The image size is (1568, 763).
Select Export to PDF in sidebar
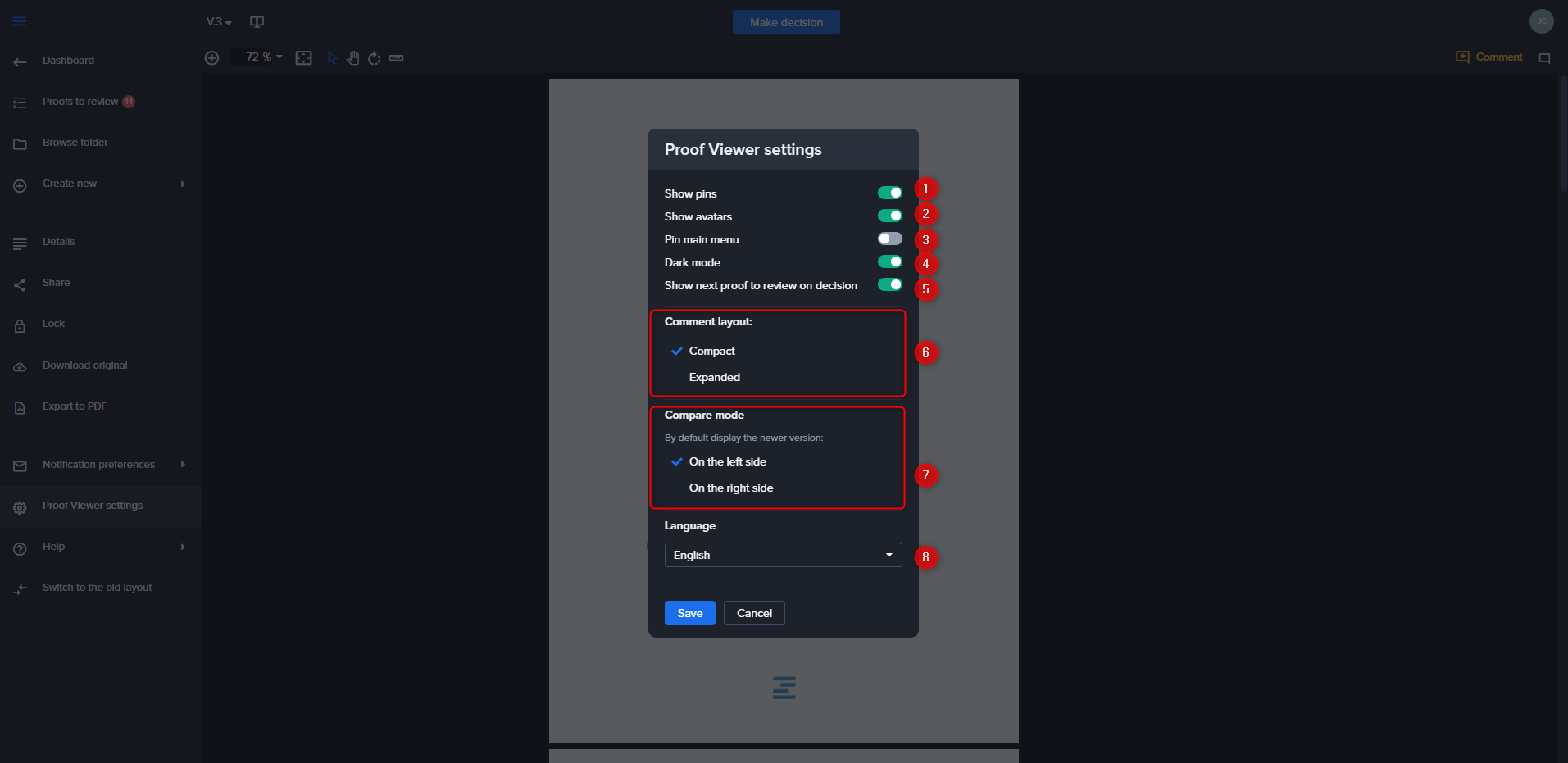[x=75, y=406]
